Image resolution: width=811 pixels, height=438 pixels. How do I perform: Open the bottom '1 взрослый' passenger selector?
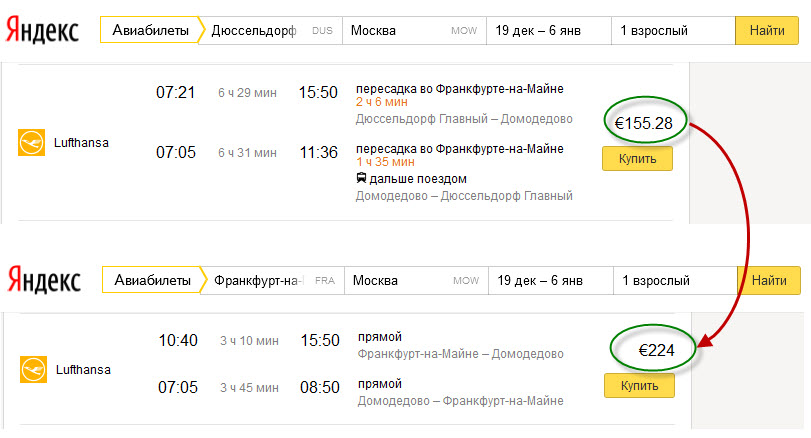pos(675,280)
